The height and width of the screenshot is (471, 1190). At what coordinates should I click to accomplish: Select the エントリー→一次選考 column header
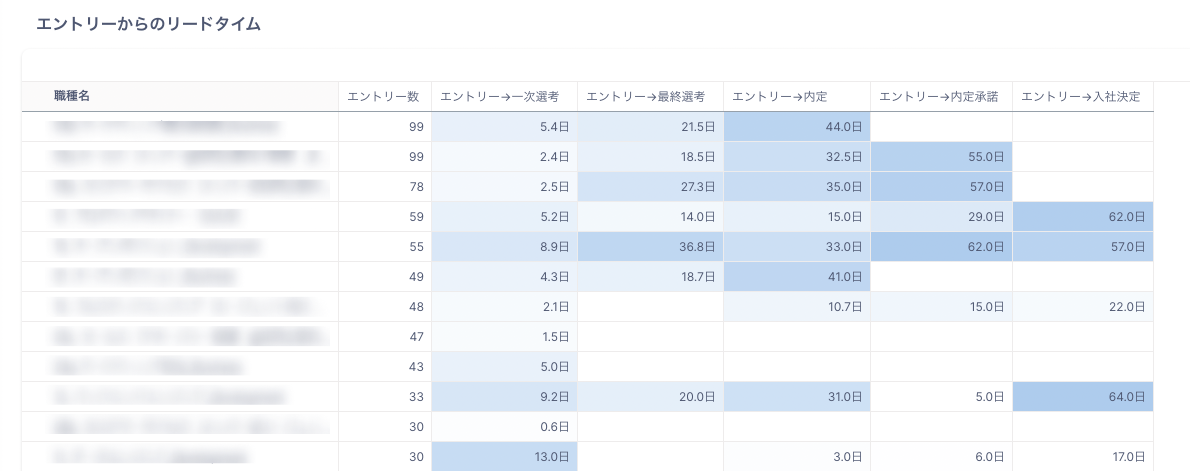coord(506,96)
